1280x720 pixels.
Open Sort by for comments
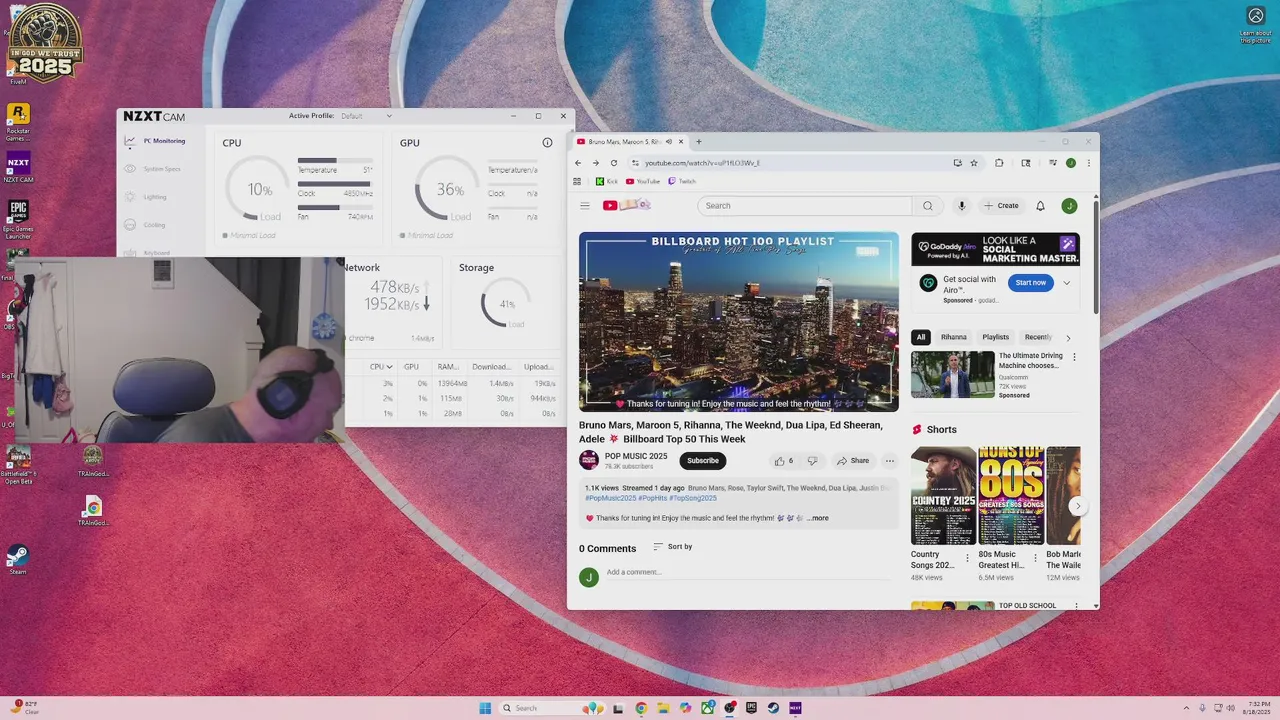pyautogui.click(x=673, y=547)
